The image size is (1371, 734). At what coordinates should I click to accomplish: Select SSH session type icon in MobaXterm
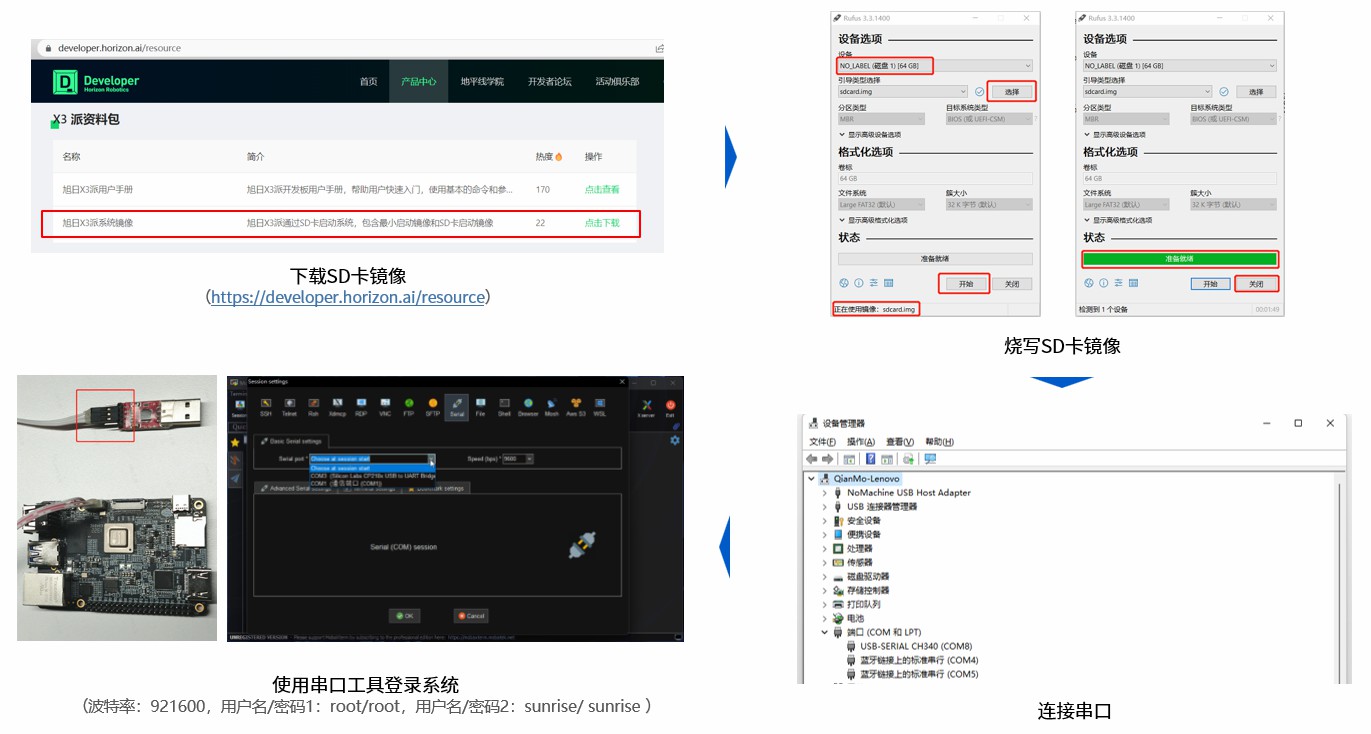(265, 406)
